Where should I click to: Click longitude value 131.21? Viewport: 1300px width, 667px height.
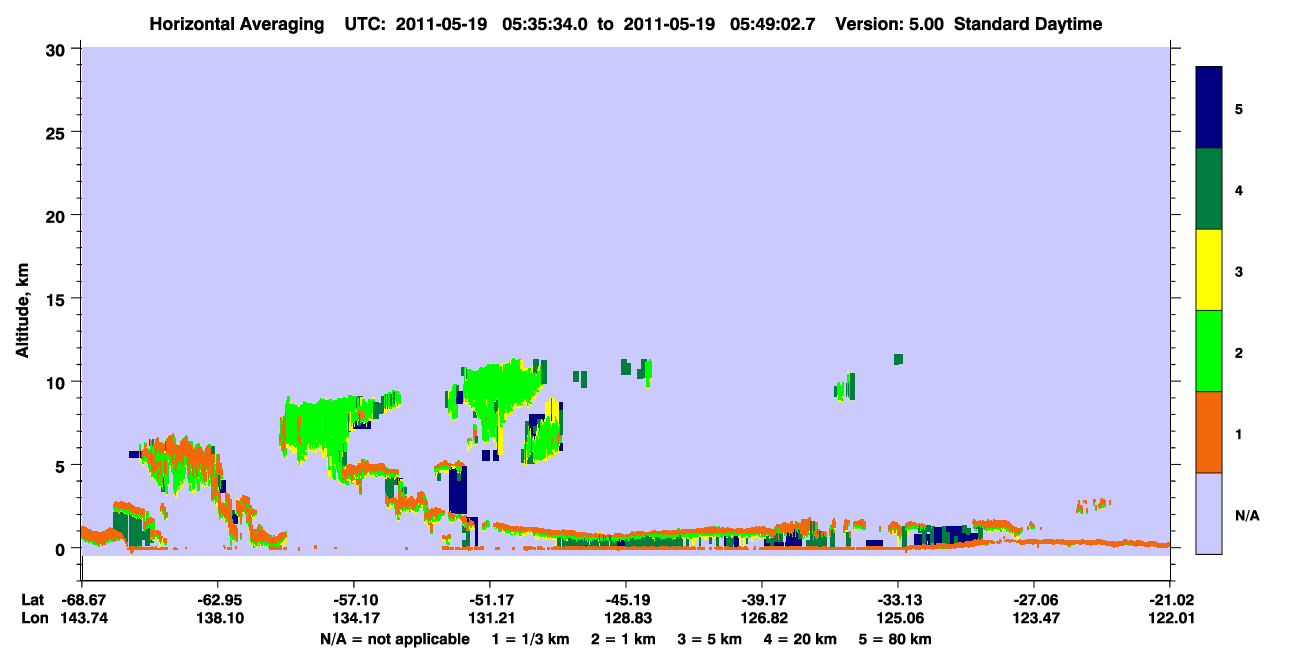click(490, 619)
